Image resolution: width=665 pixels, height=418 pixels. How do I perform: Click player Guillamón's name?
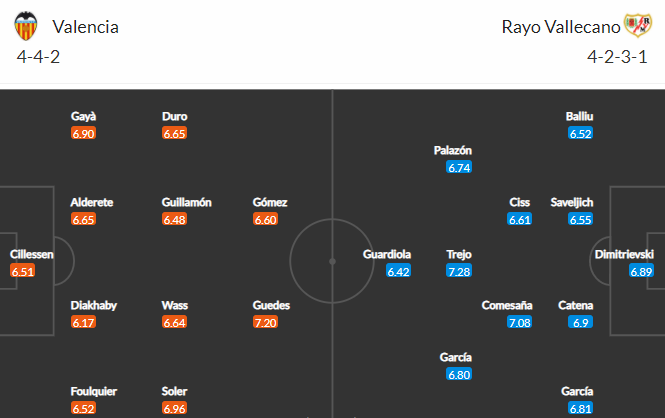coord(187,203)
